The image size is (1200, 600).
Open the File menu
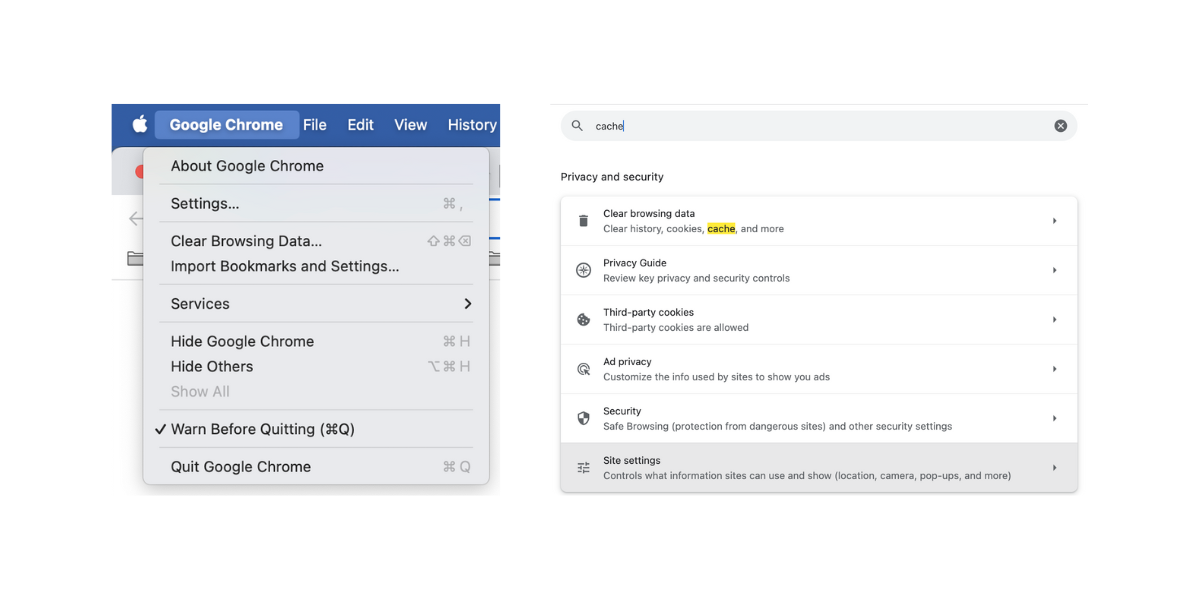(315, 125)
